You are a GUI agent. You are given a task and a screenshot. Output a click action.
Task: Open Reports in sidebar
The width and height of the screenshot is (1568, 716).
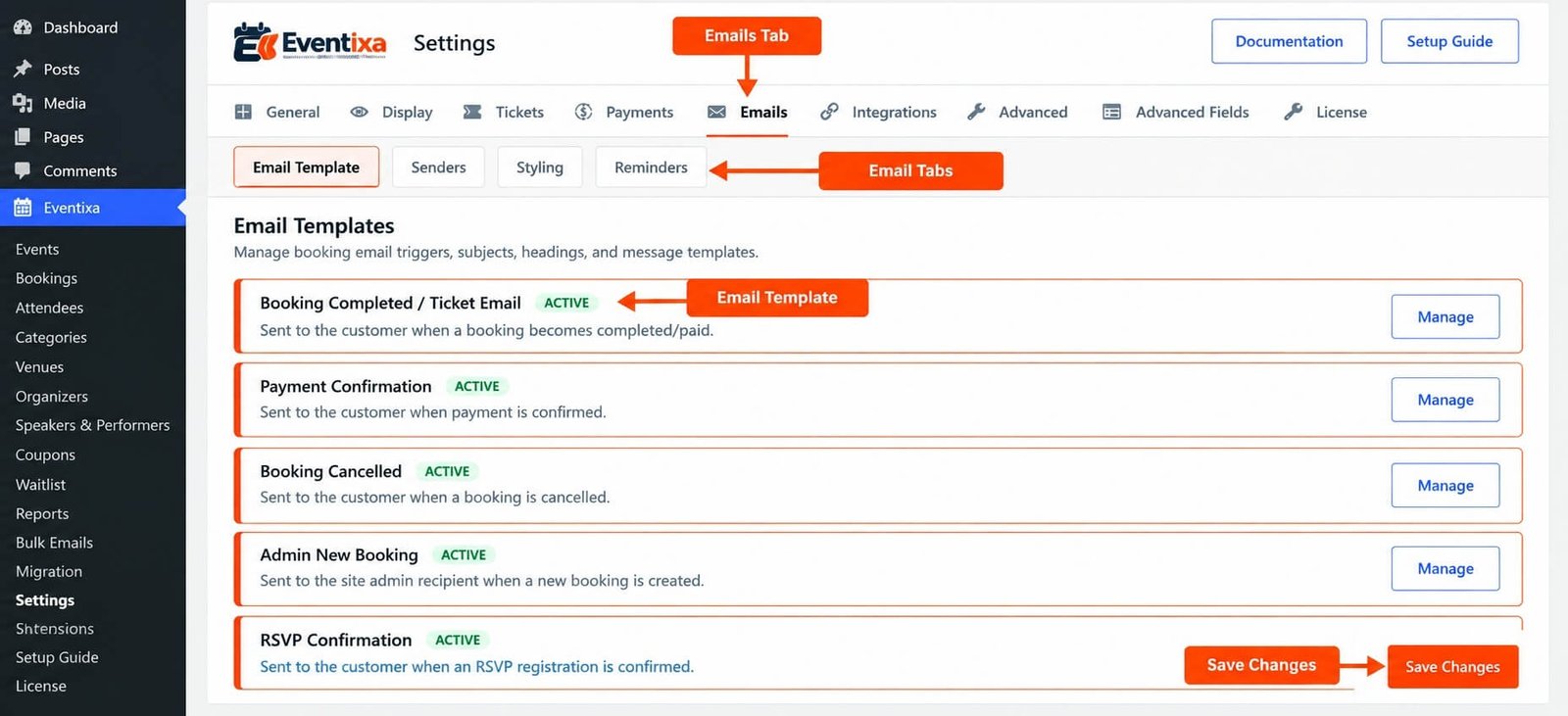pyautogui.click(x=42, y=513)
